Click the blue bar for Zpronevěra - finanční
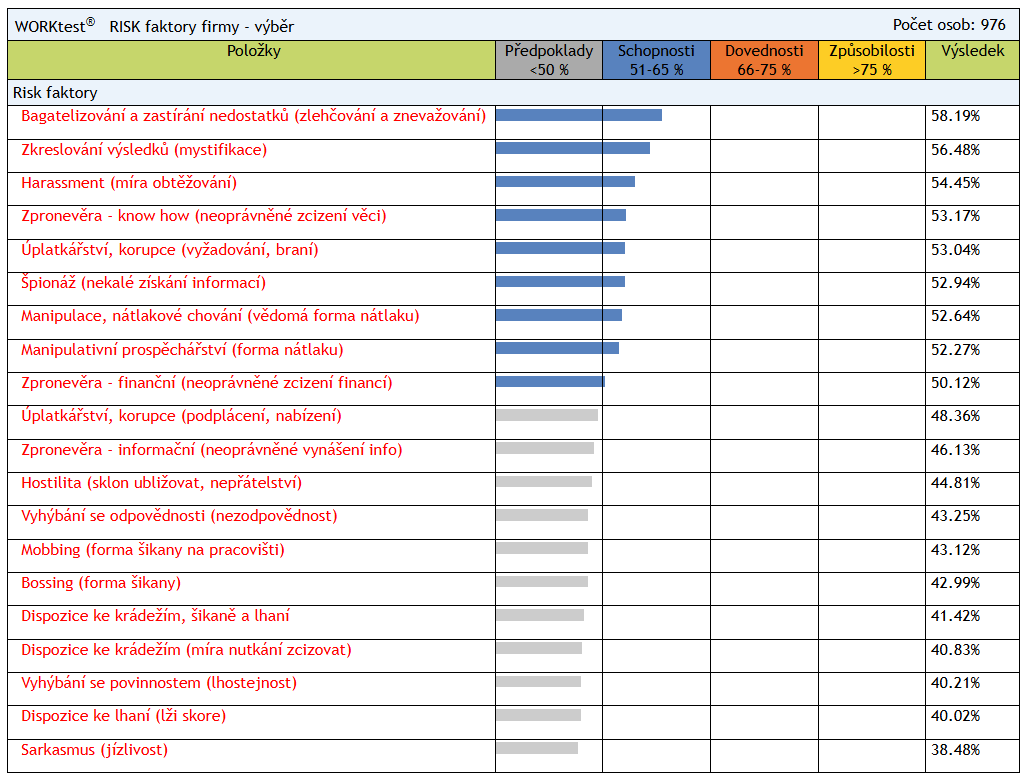Viewport: 1029px width, 777px height. [550, 381]
